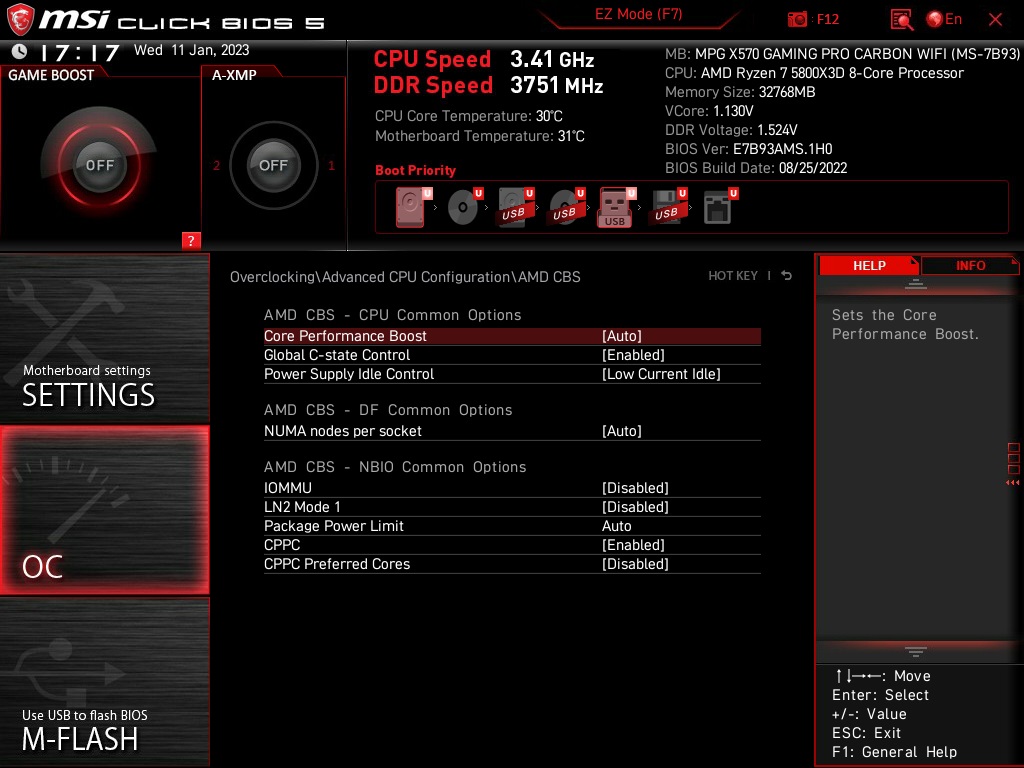The image size is (1024, 768).
Task: Change IOMMU [Disabled] setting
Action: pyautogui.click(x=635, y=488)
